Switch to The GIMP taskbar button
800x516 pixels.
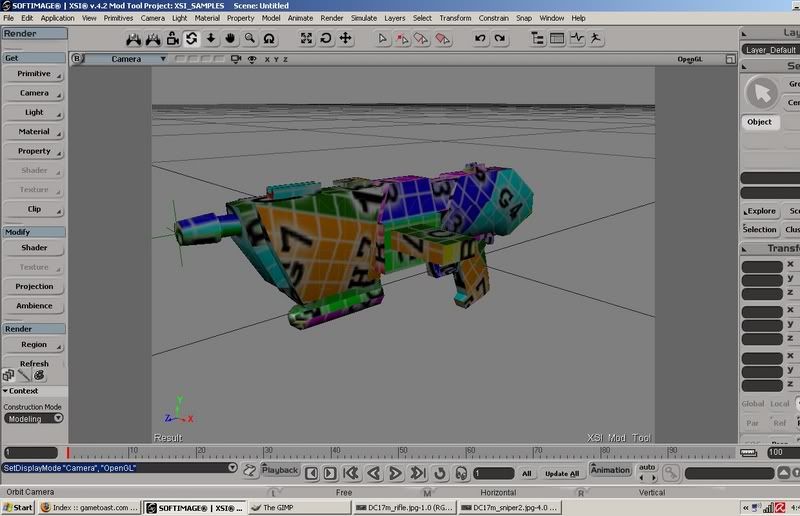(x=299, y=508)
